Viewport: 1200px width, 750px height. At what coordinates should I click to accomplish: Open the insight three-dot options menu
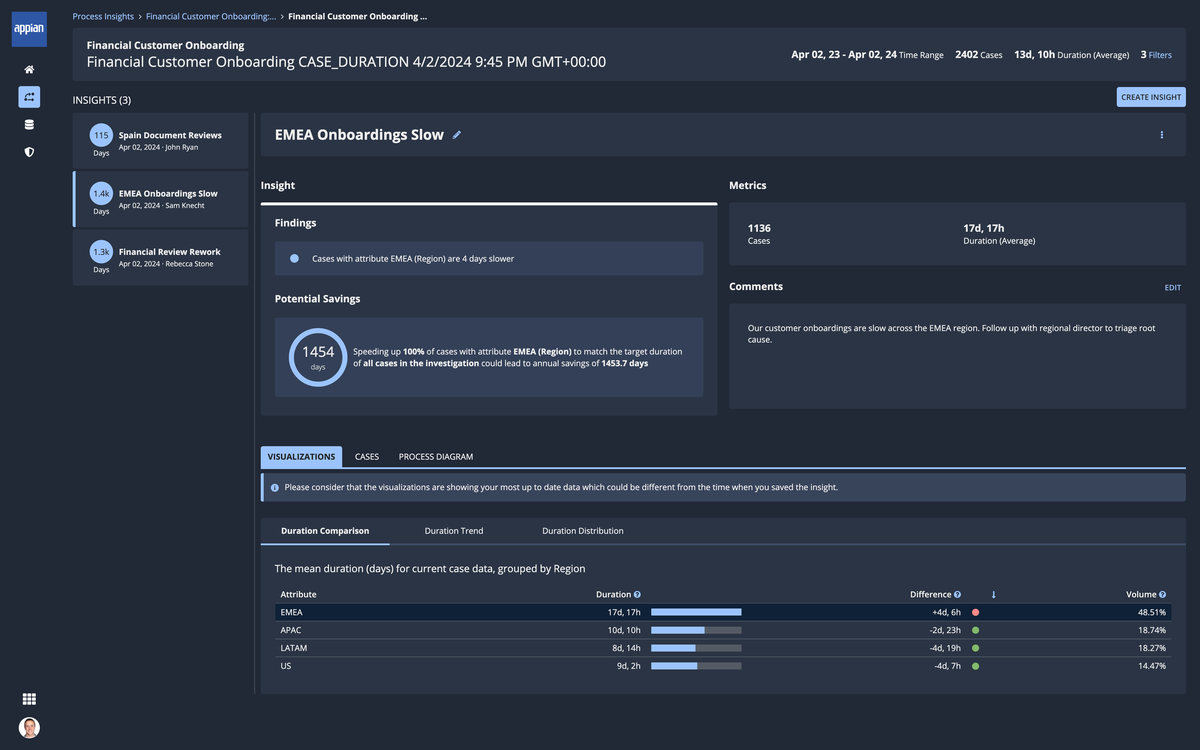tap(1161, 135)
